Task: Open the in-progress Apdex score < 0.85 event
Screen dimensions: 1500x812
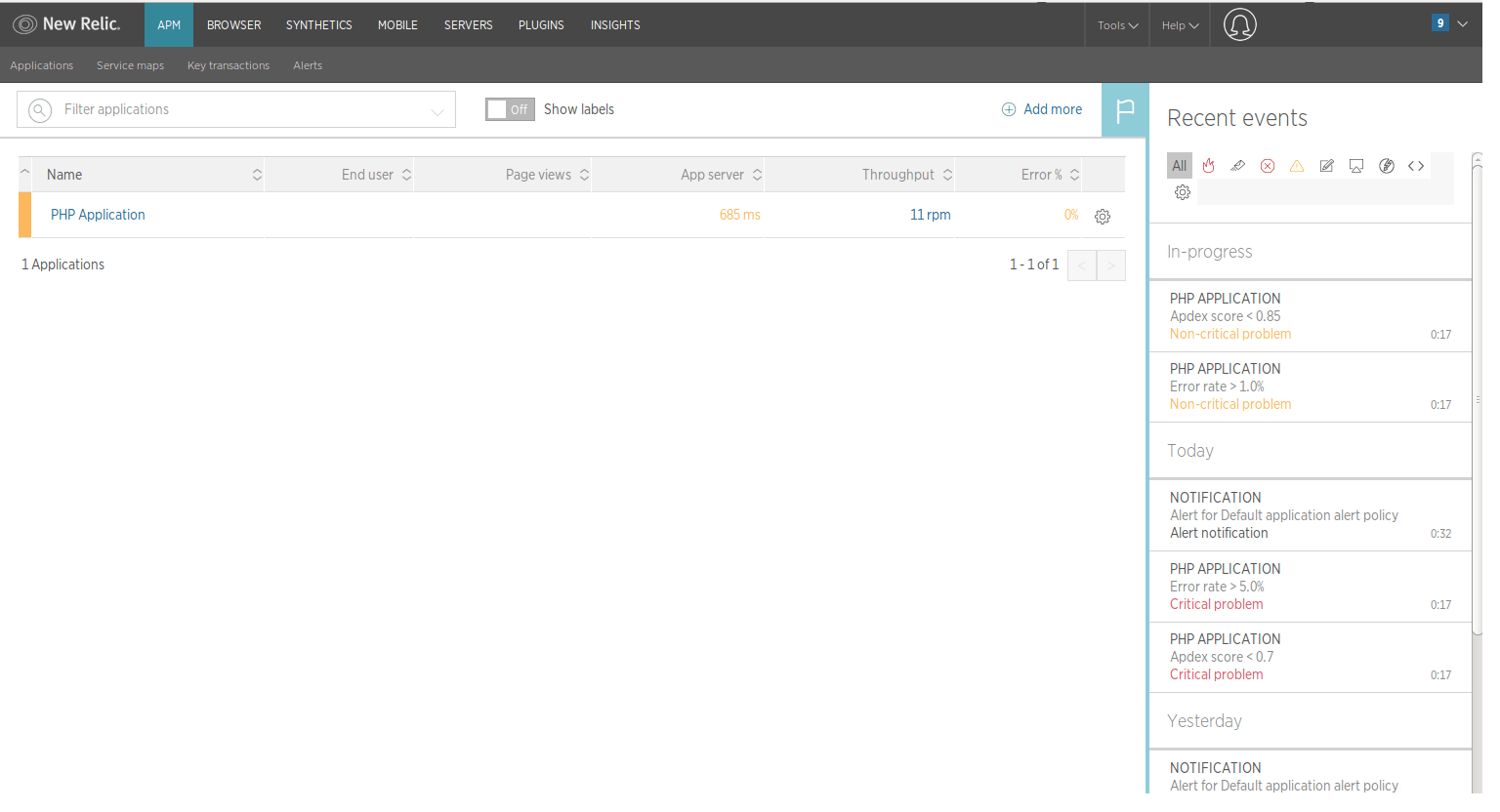Action: (1311, 316)
